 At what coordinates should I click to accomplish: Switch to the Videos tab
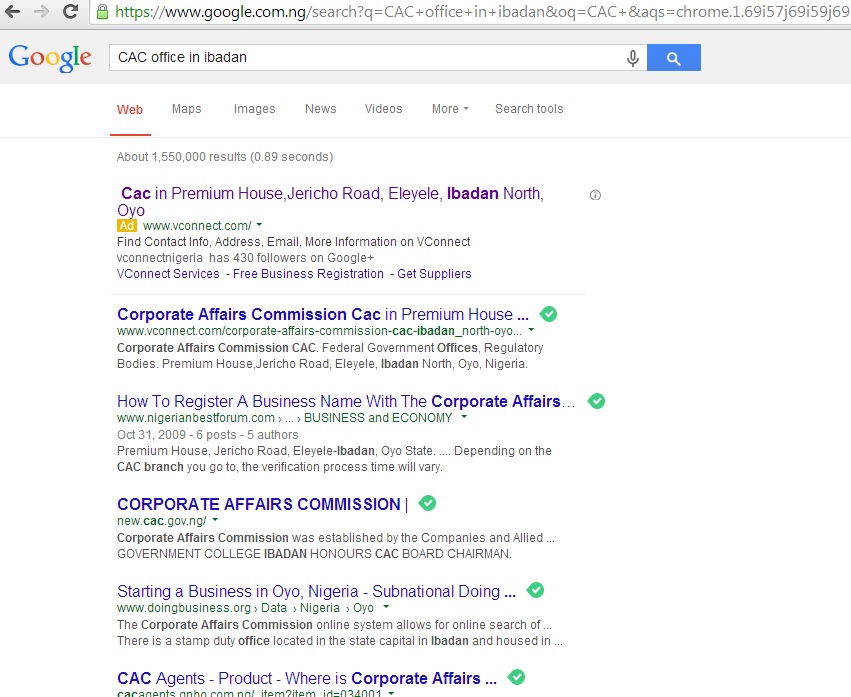click(383, 109)
